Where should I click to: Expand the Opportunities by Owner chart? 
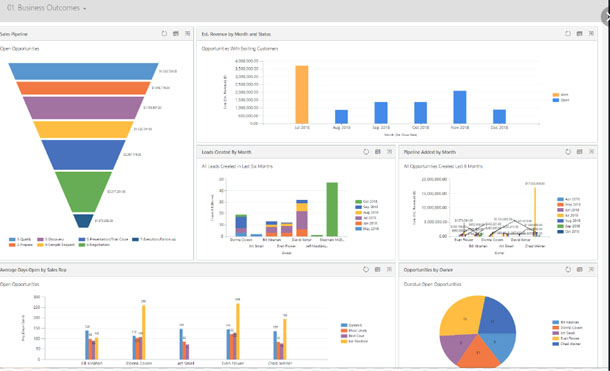pos(591,269)
